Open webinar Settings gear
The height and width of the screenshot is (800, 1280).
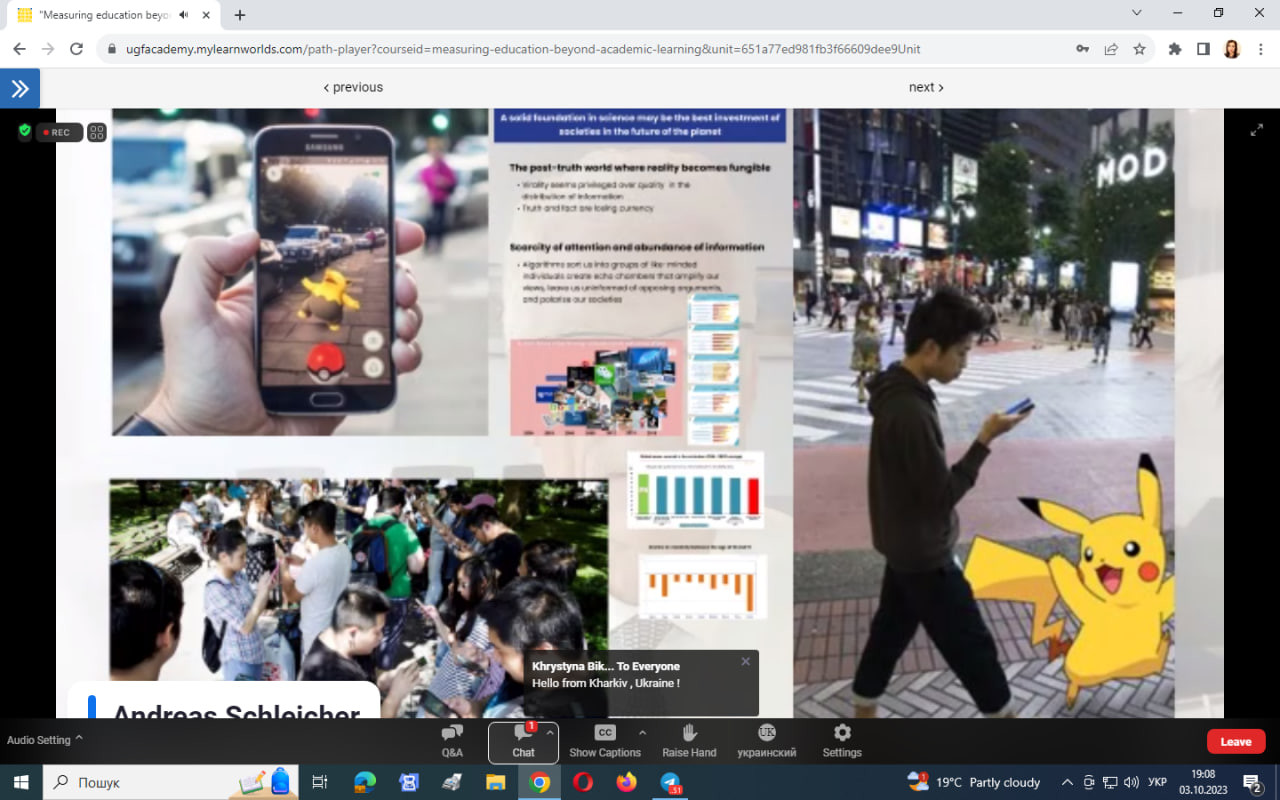tap(842, 741)
